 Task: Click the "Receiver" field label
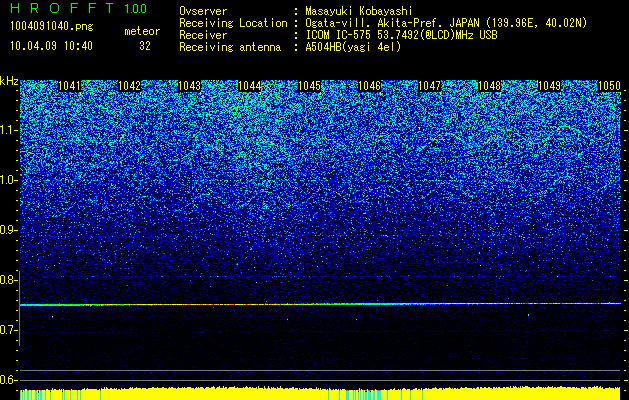click(203, 35)
